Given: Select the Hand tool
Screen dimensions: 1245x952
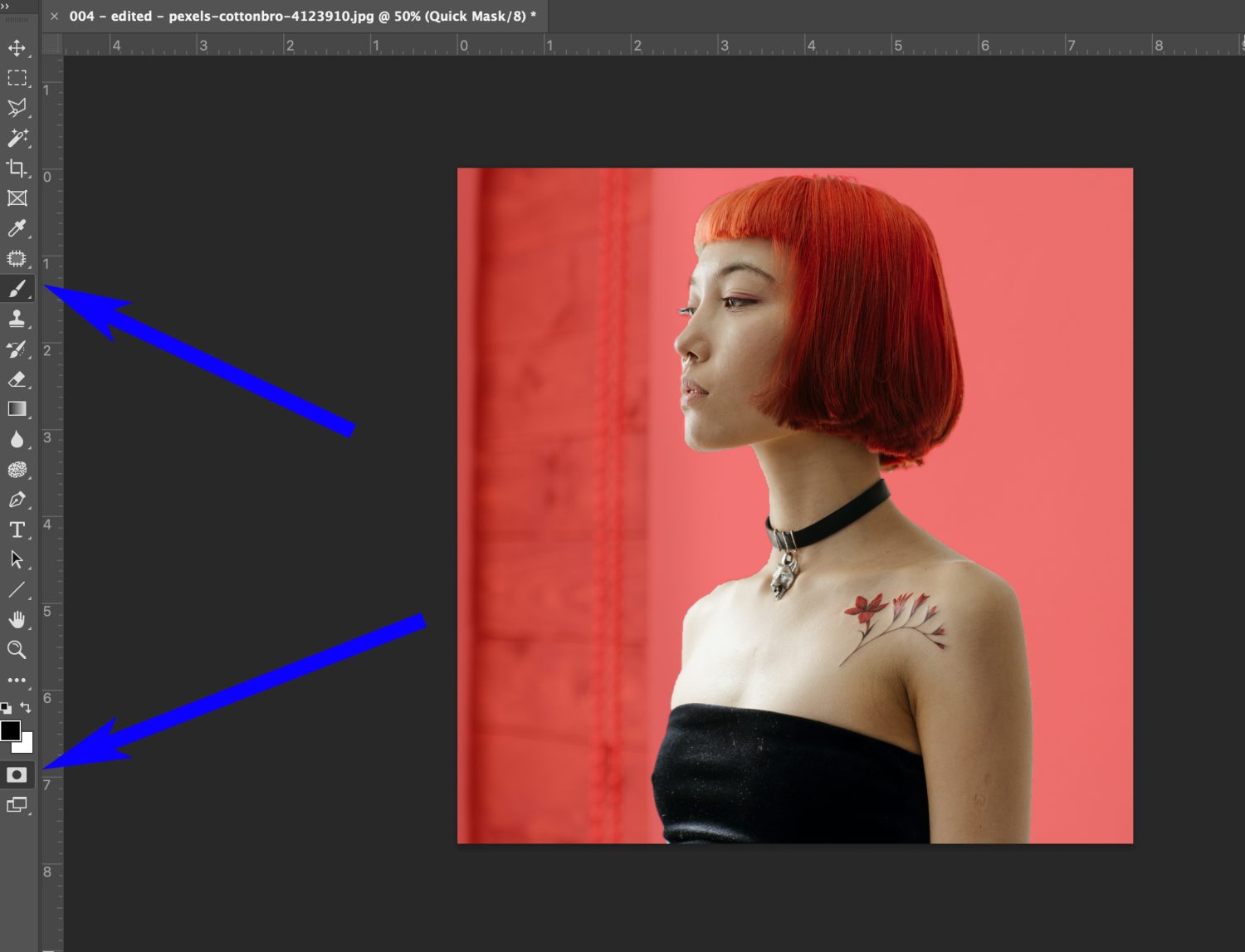Looking at the screenshot, I should tap(17, 620).
